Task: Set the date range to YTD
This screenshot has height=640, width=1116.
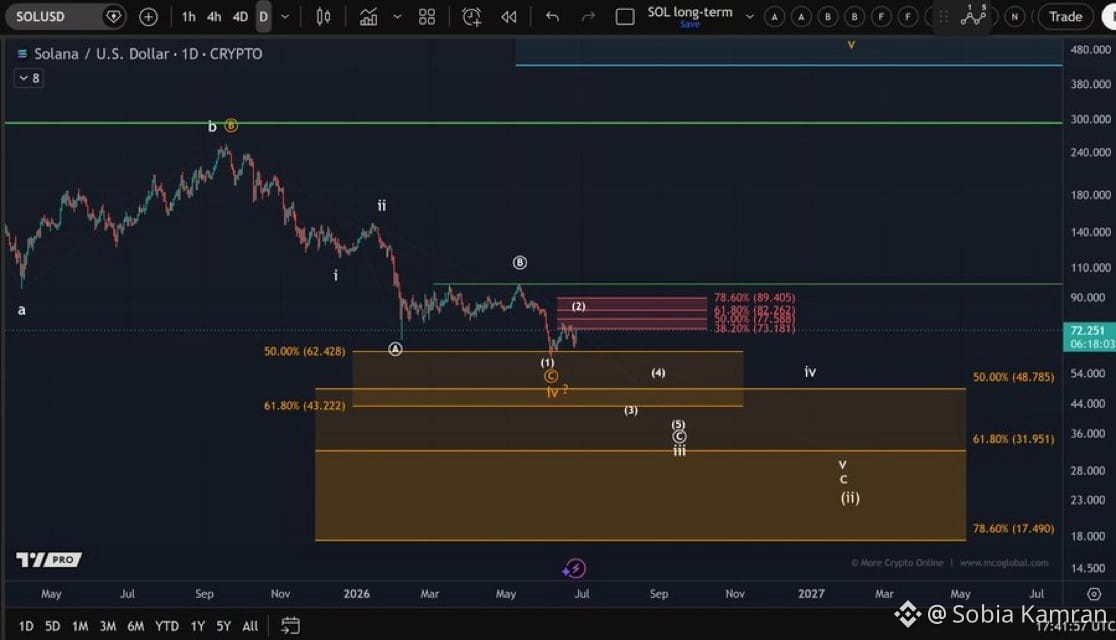Action: click(x=167, y=626)
